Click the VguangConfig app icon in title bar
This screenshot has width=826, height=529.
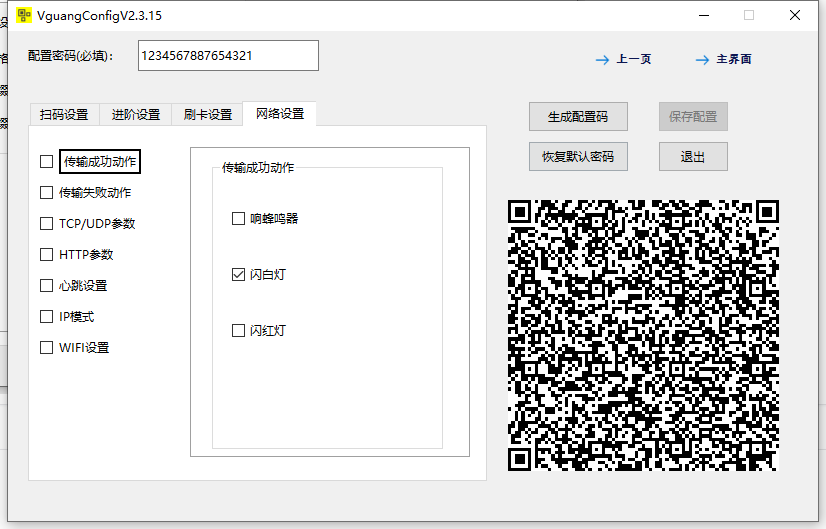tap(24, 15)
